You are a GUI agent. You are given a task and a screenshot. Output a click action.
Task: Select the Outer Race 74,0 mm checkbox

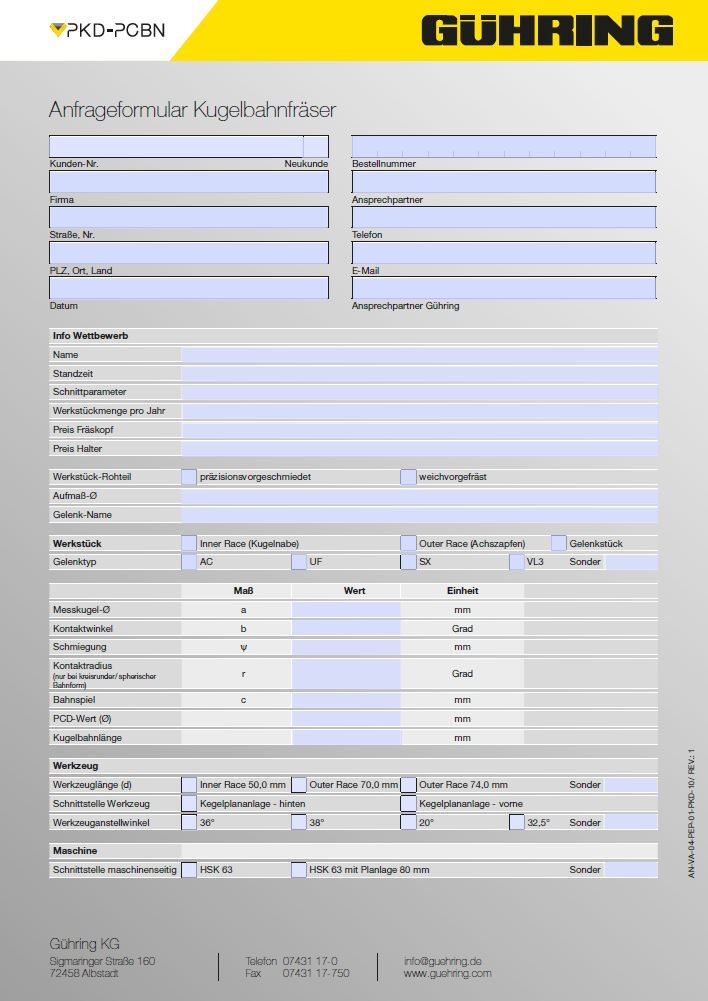point(408,785)
